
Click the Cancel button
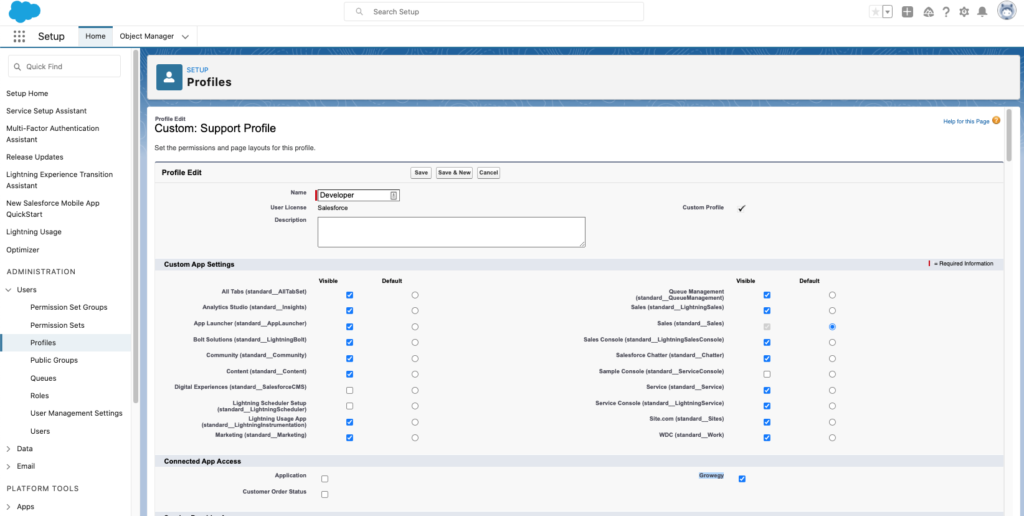488,173
